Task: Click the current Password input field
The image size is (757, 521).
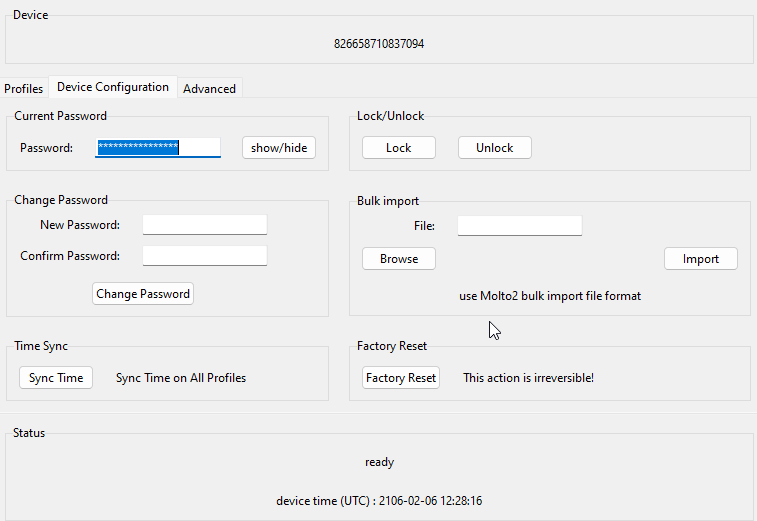Action: 158,148
